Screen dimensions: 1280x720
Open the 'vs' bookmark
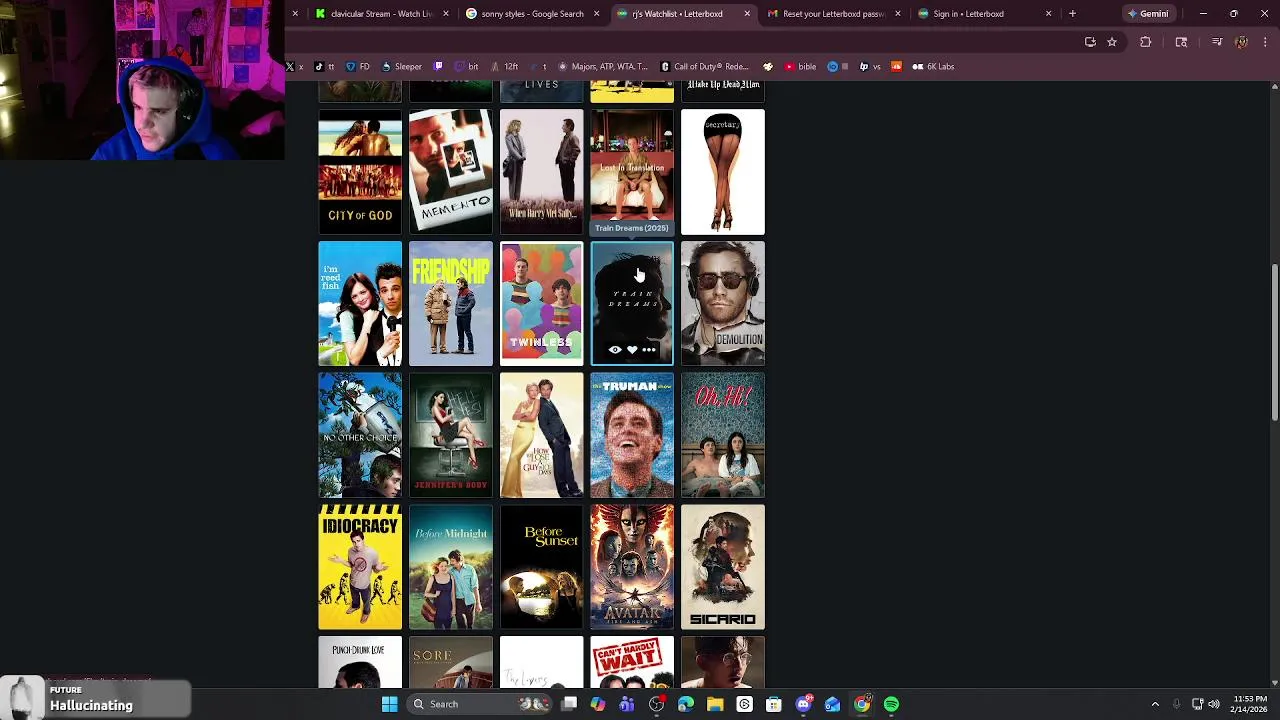(x=870, y=67)
